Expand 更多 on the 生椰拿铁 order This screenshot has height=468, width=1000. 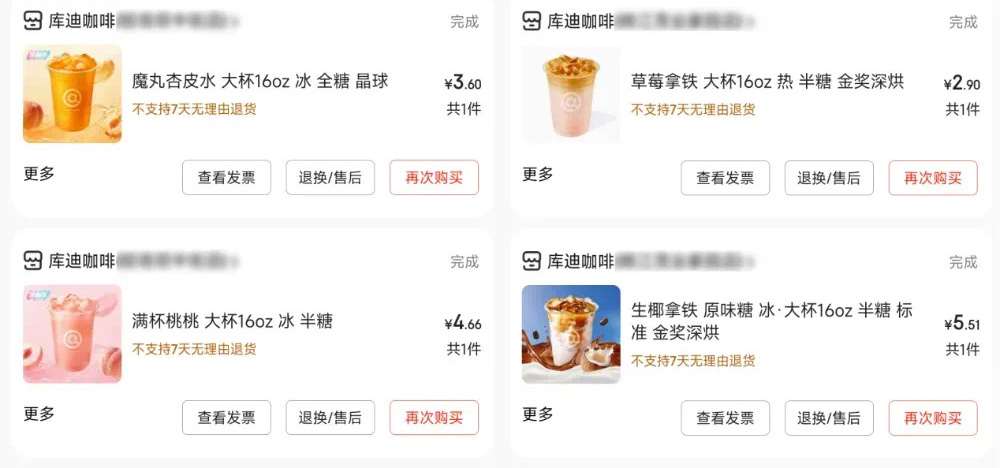538,414
